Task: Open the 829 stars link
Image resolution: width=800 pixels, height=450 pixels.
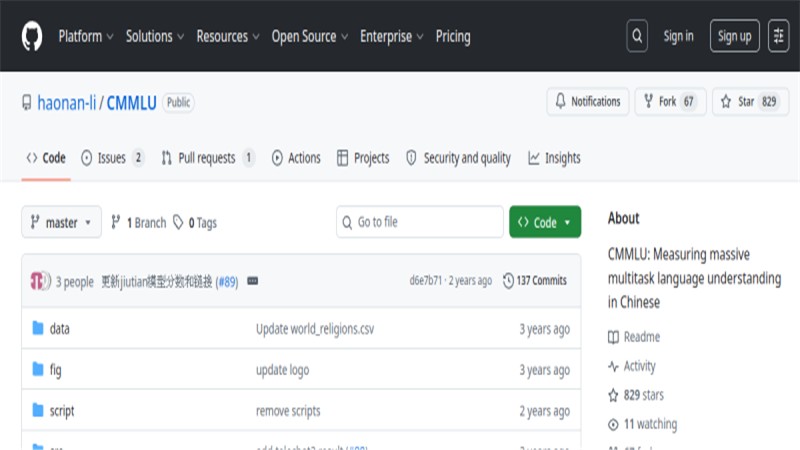Action: pyautogui.click(x=636, y=395)
